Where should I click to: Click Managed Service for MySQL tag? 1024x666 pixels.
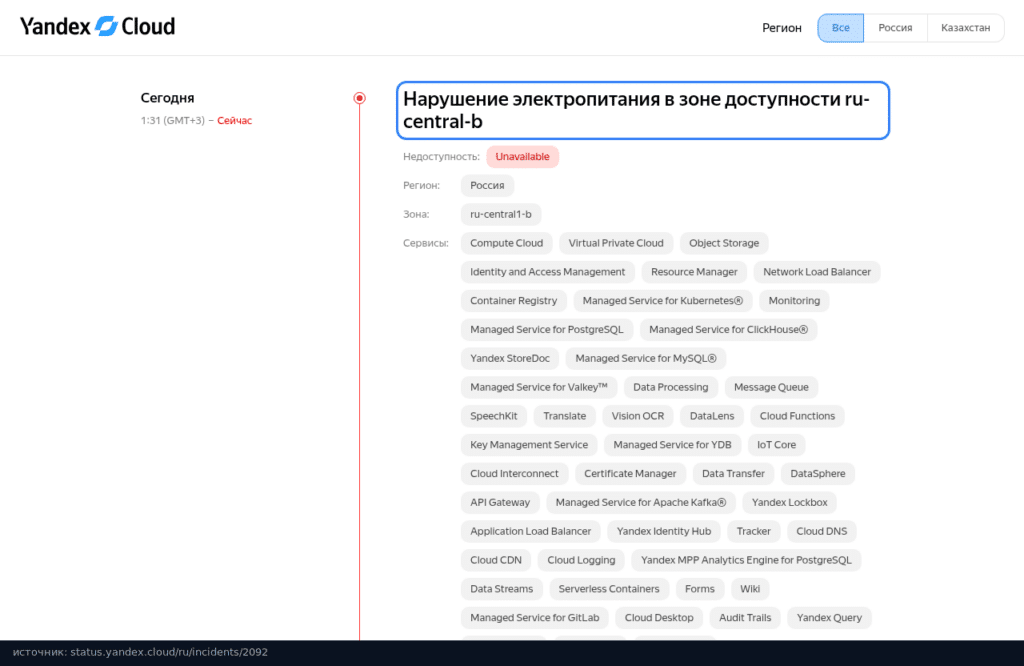coord(646,358)
